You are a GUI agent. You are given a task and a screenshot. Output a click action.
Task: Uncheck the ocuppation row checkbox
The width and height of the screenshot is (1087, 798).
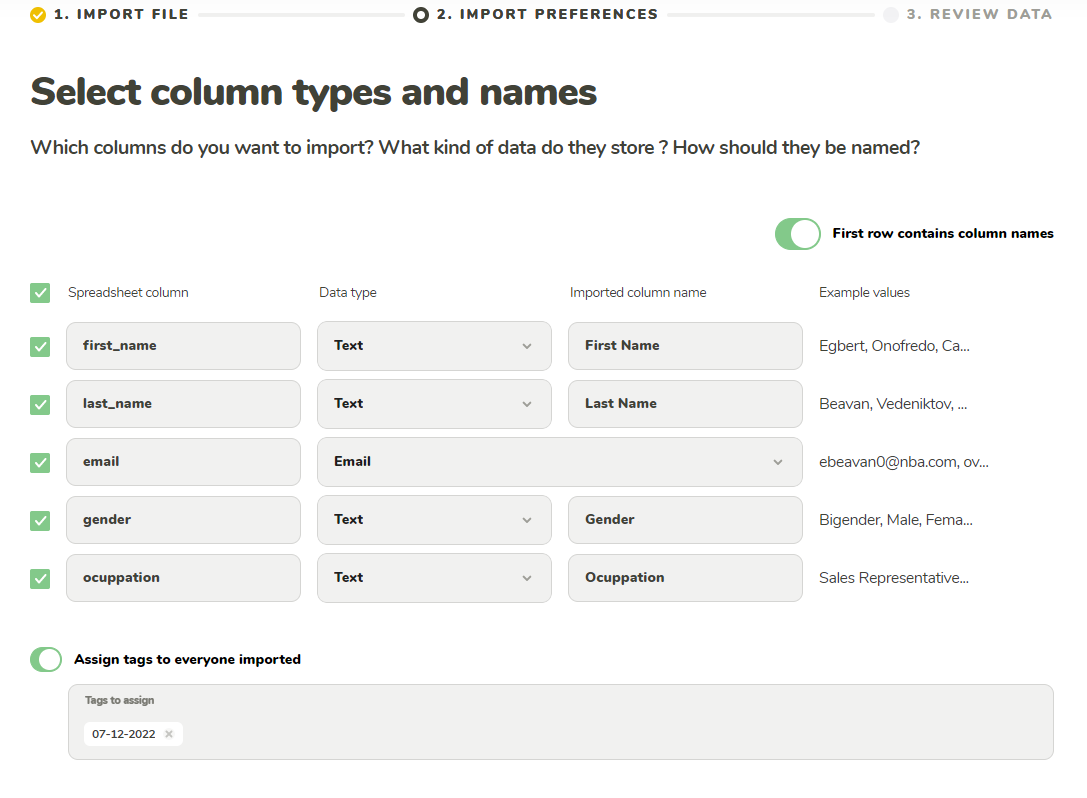click(40, 578)
